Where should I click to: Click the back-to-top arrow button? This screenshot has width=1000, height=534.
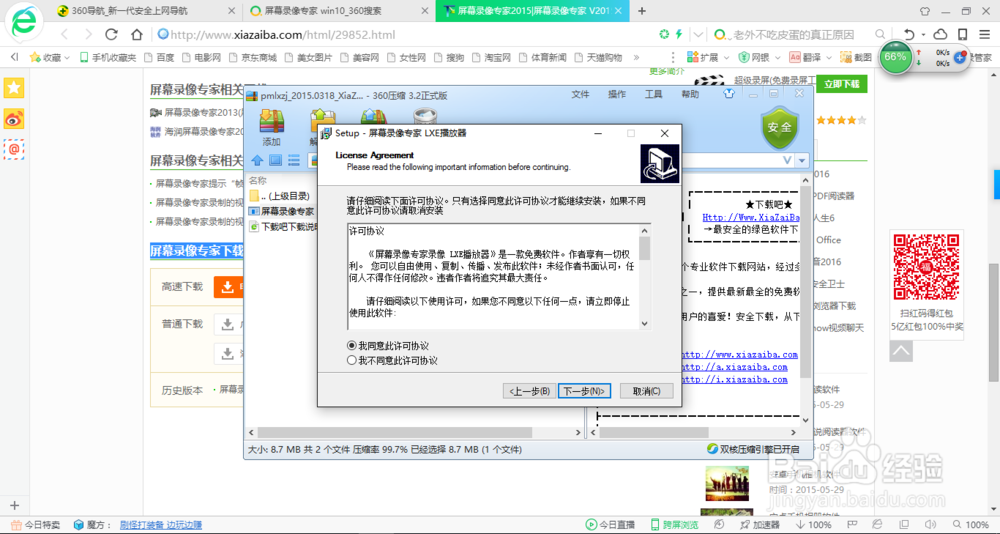(x=901, y=350)
